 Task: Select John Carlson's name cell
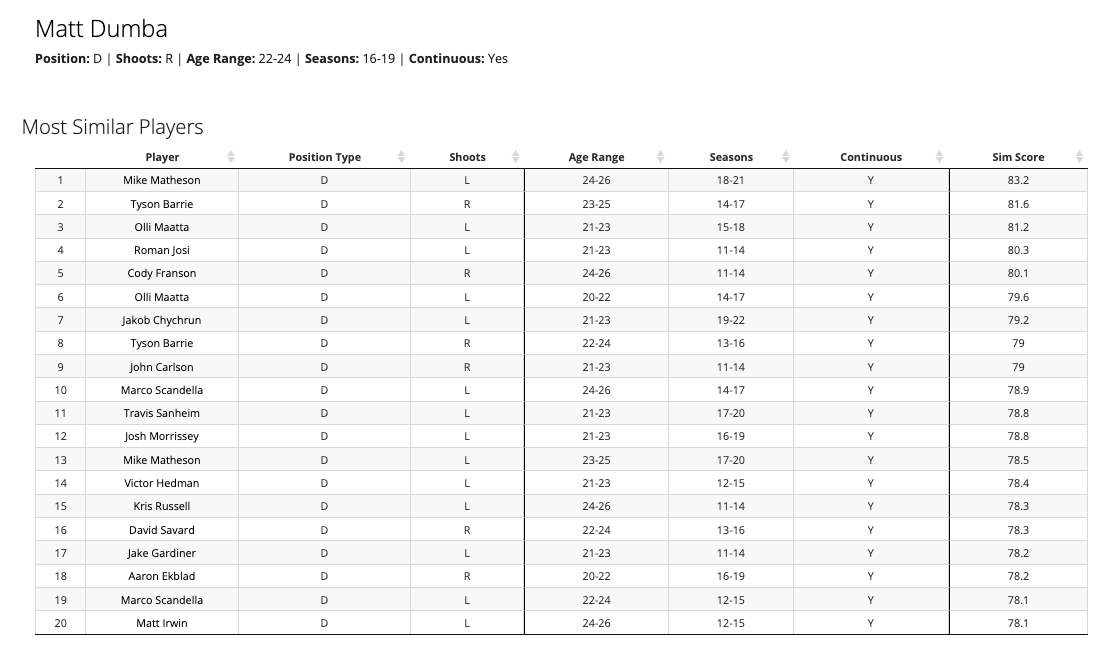point(162,367)
